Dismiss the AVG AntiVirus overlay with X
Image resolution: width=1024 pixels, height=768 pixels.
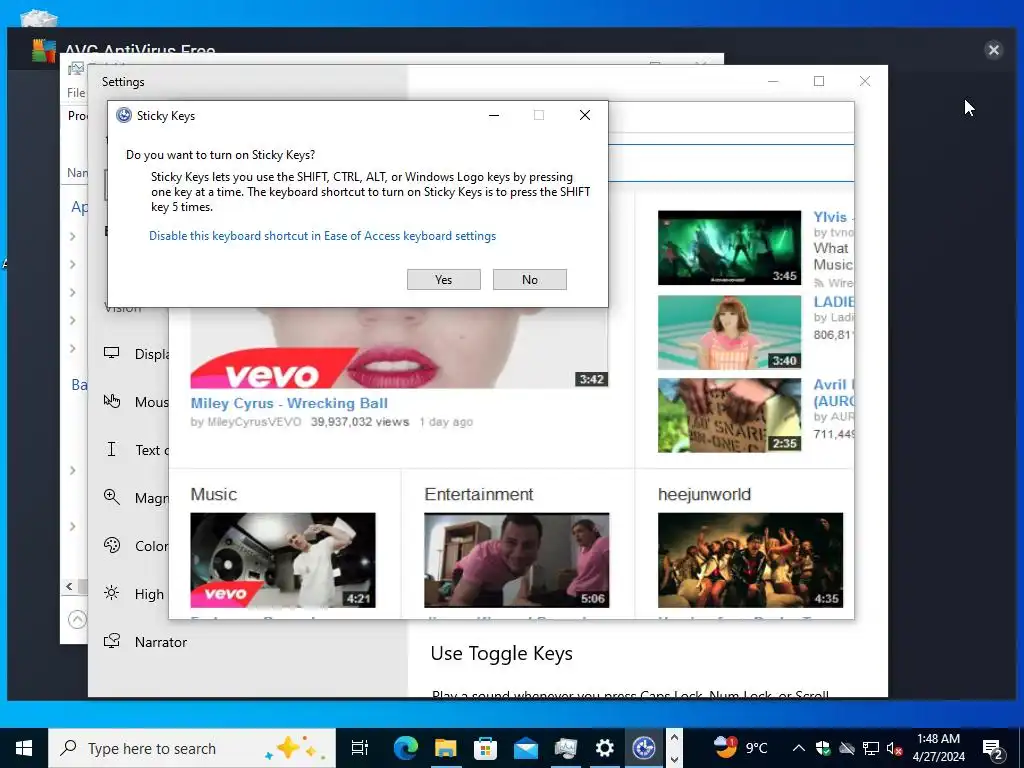993,50
